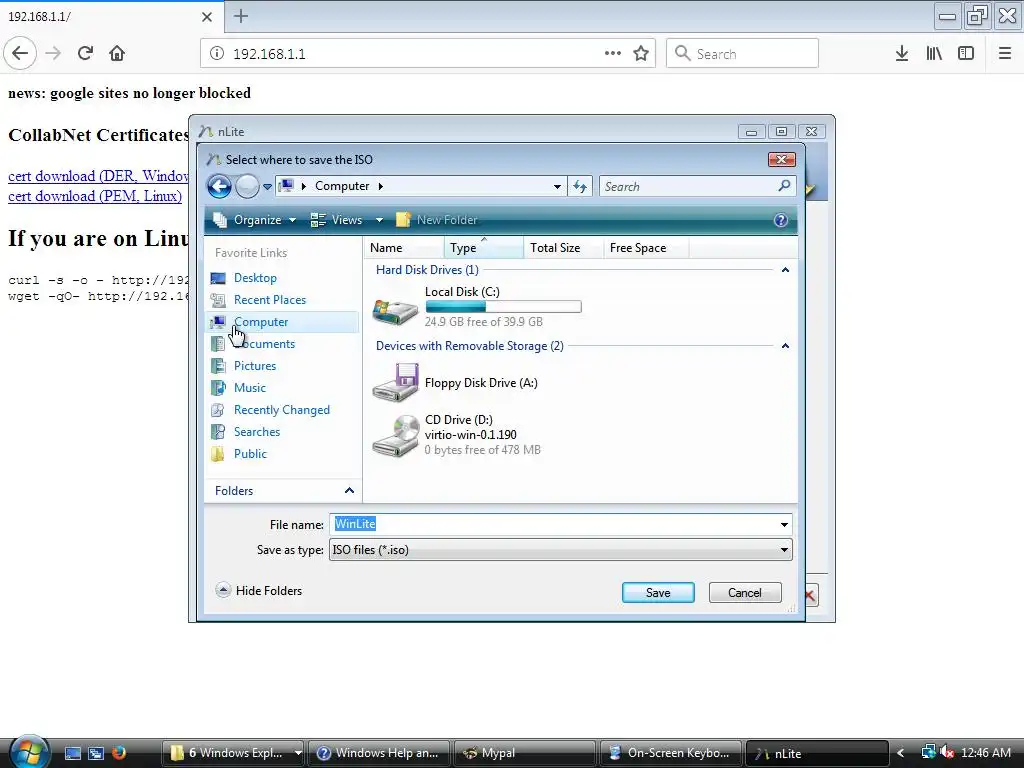Image resolution: width=1024 pixels, height=768 pixels.
Task: Toggle the Firefox sidebar icon
Action: [966, 54]
